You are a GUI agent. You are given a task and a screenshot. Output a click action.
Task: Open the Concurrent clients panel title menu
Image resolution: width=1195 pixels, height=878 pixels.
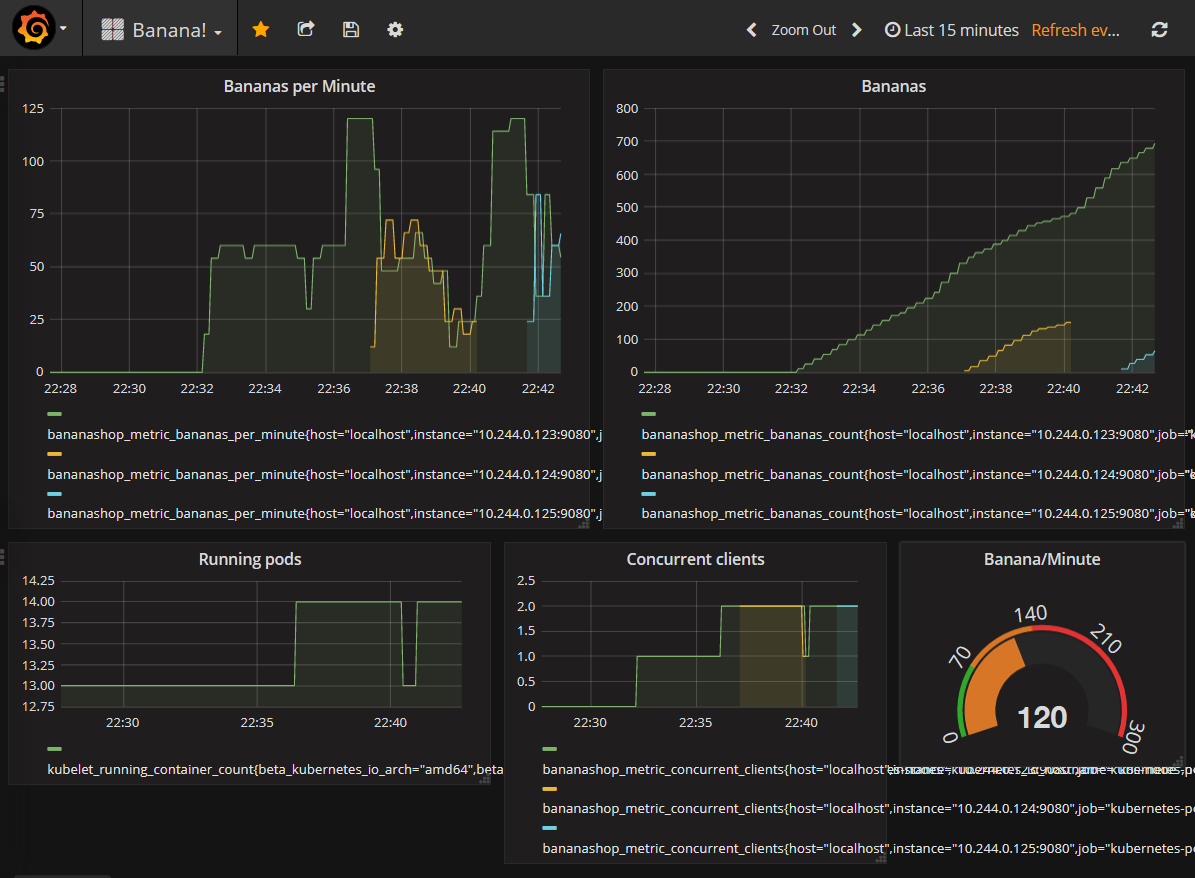tap(695, 559)
